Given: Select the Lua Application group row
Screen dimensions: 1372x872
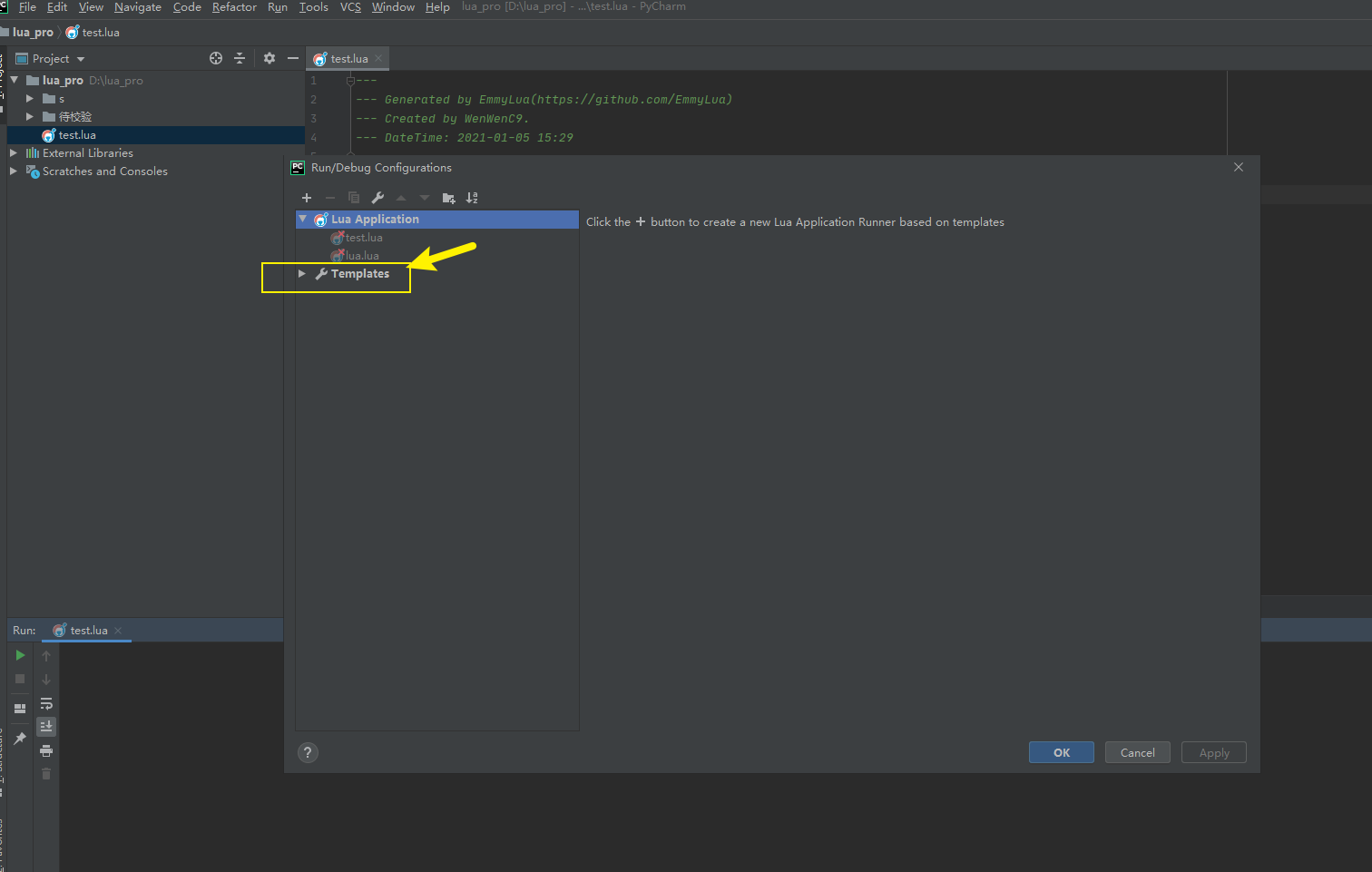Looking at the screenshot, I should pyautogui.click(x=437, y=220).
